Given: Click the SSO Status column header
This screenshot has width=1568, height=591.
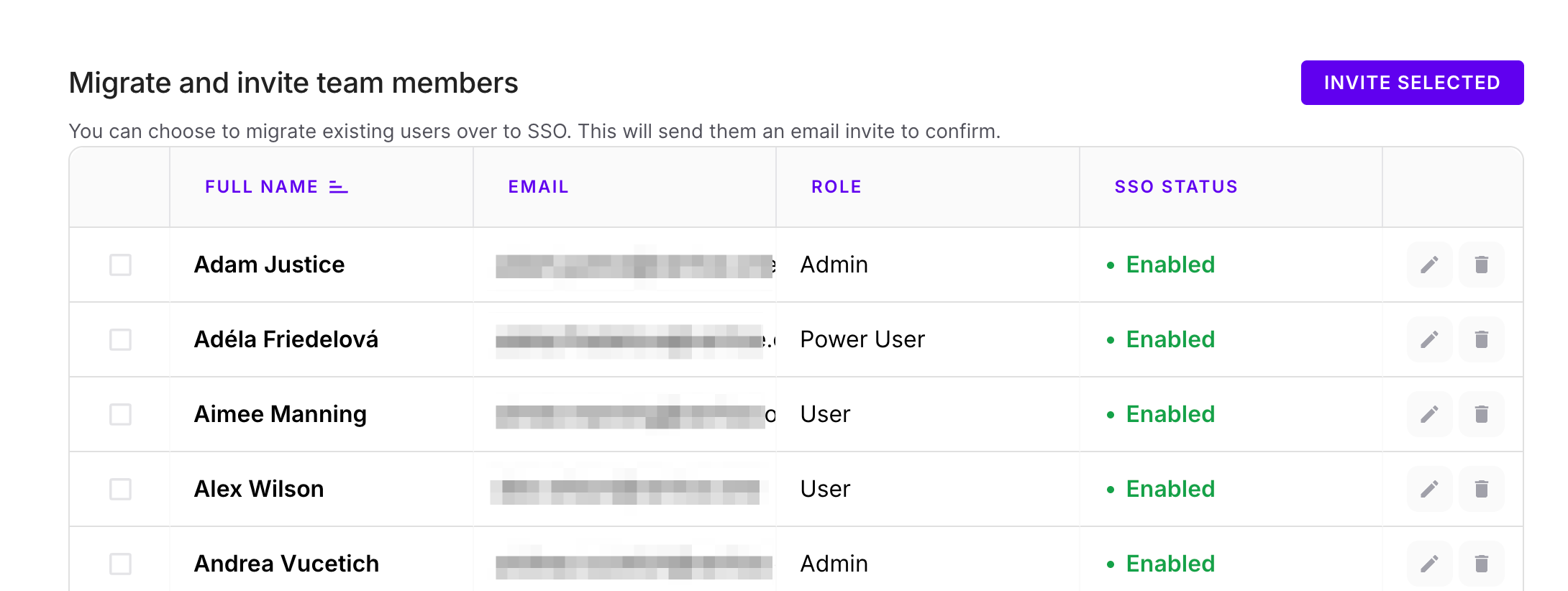Looking at the screenshot, I should [x=1175, y=187].
